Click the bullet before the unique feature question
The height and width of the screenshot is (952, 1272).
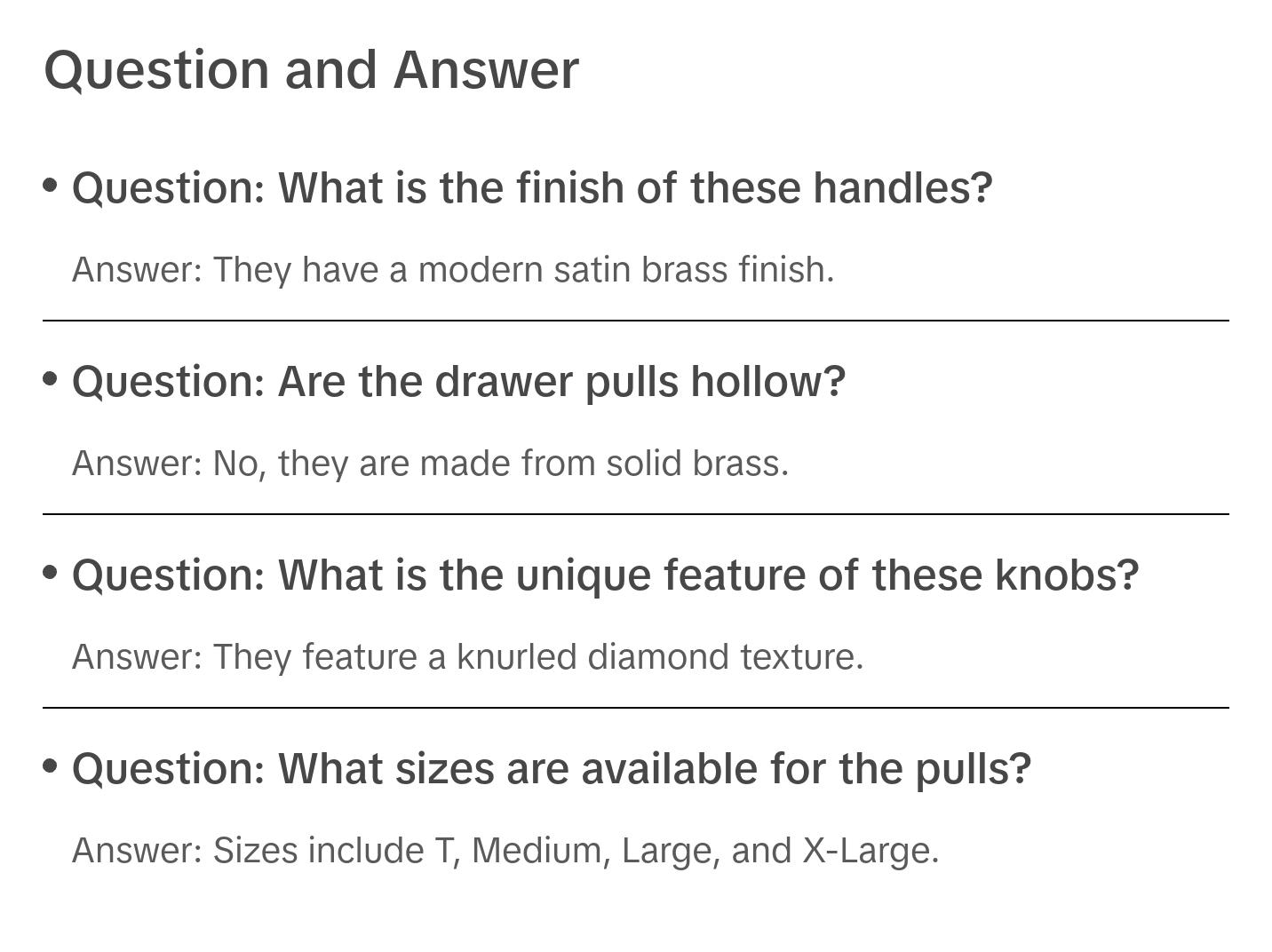coord(51,573)
